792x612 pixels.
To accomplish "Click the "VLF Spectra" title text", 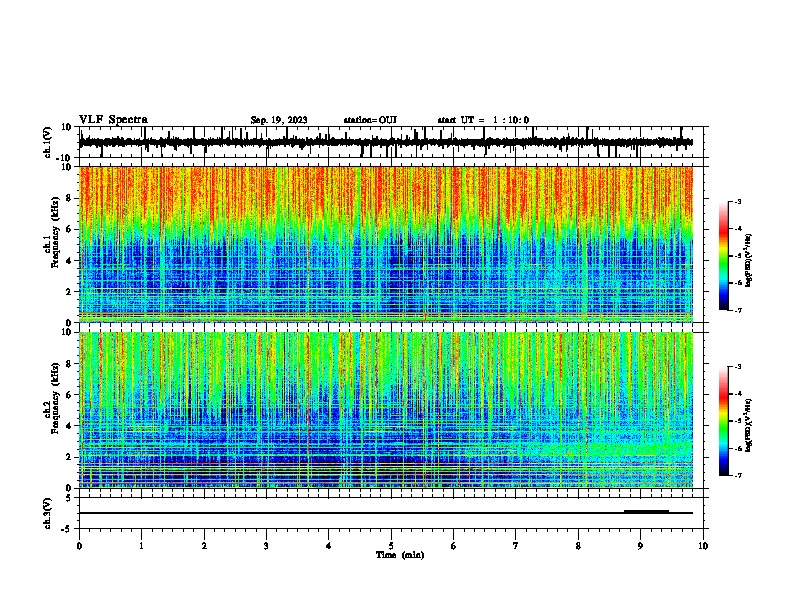I will pyautogui.click(x=113, y=120).
